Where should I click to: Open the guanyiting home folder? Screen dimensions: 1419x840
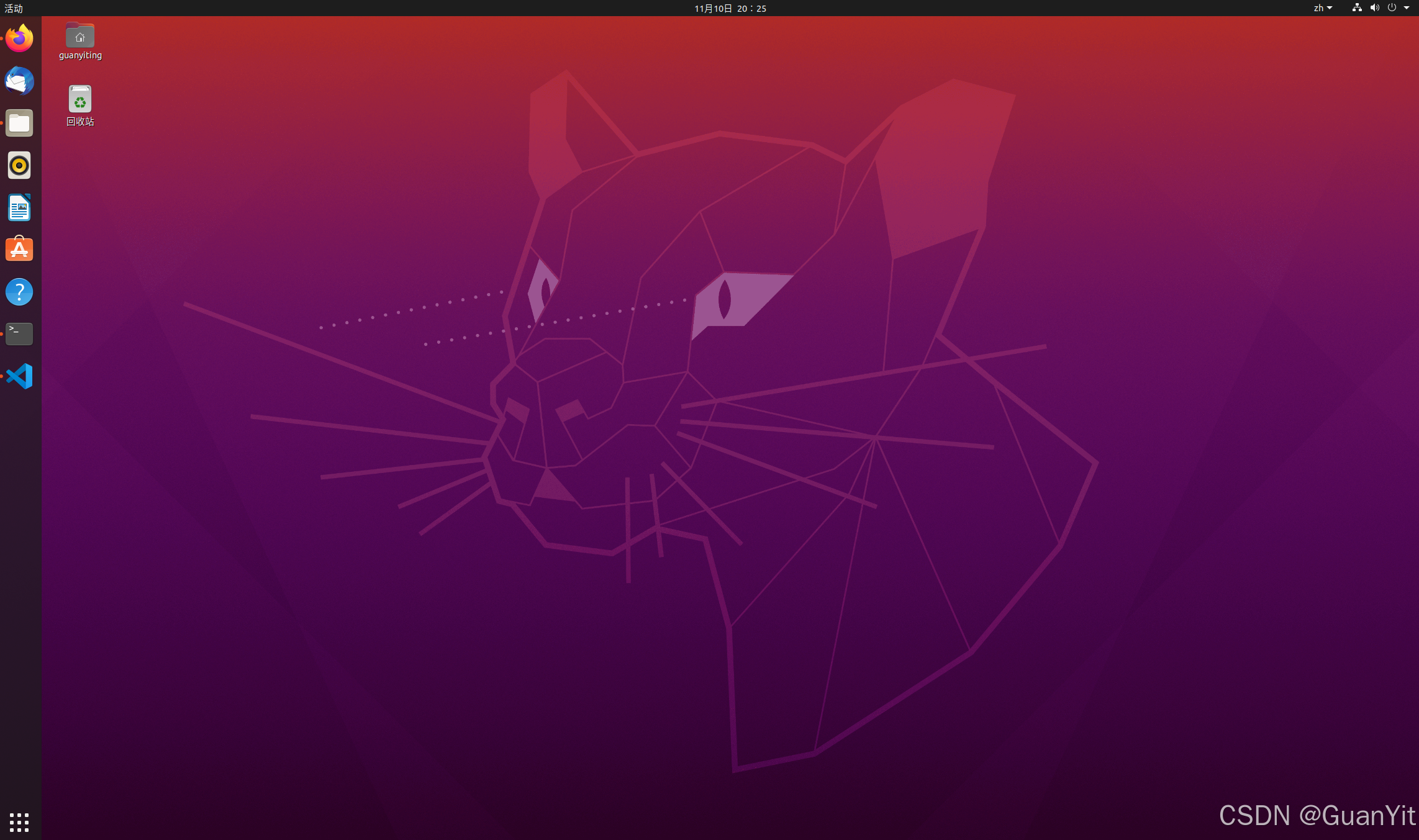[80, 37]
